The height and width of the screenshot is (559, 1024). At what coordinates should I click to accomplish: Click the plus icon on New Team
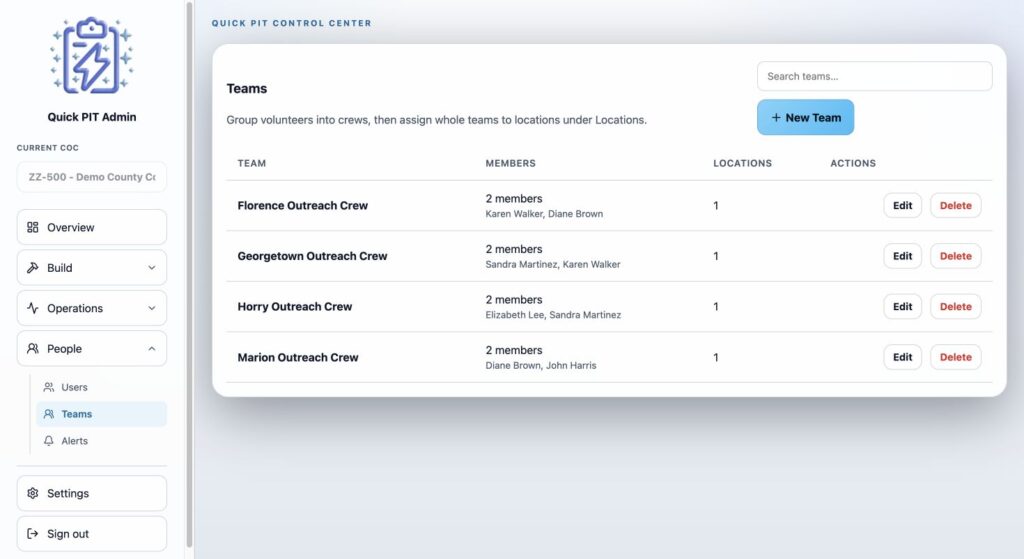click(776, 118)
